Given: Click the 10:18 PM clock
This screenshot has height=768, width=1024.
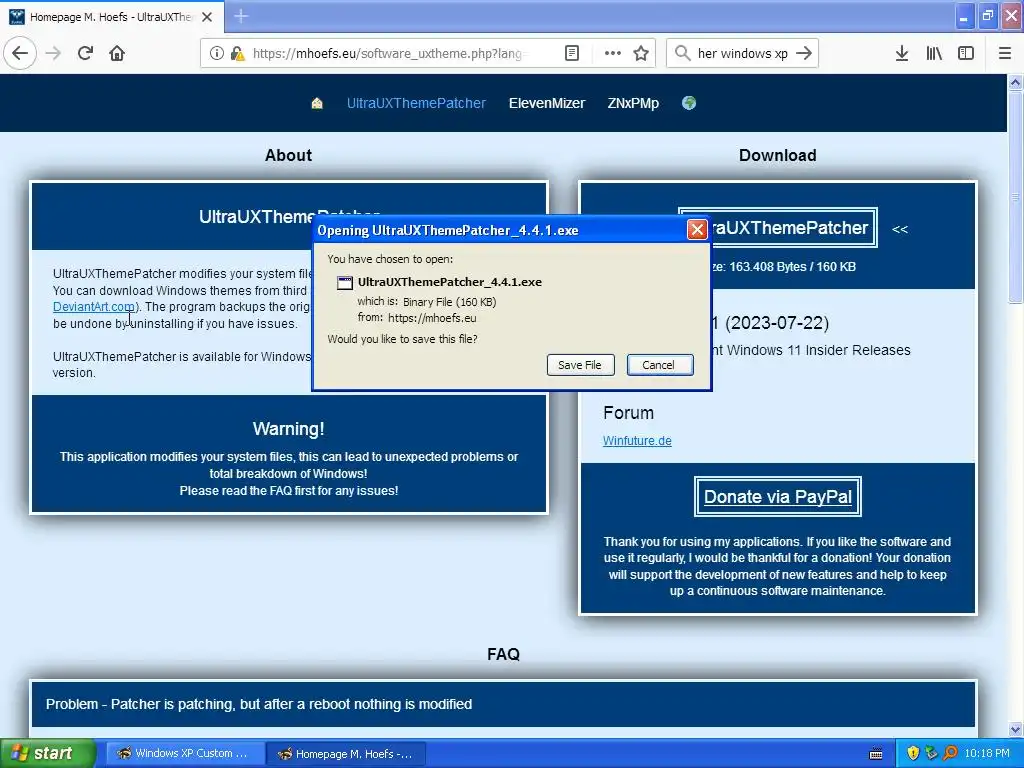Looking at the screenshot, I should (x=987, y=754).
